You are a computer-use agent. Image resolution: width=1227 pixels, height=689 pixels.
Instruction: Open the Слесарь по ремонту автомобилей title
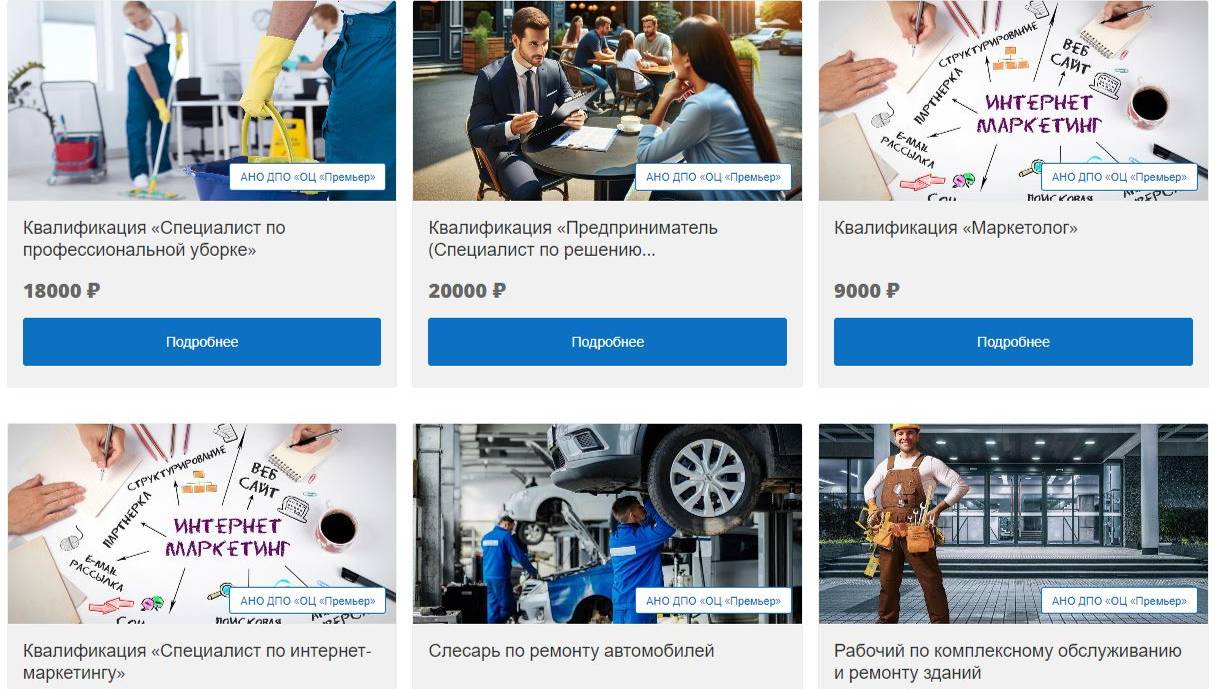click(x=571, y=651)
